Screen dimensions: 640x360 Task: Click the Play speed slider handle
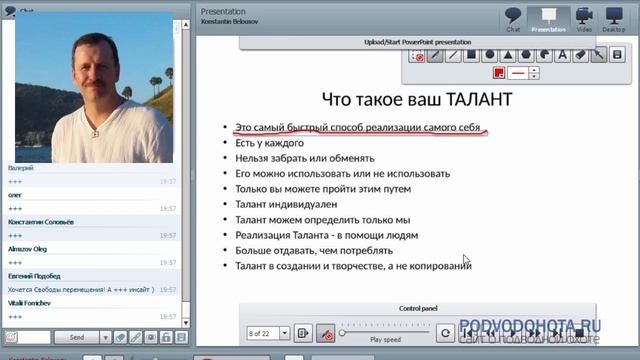point(342,333)
